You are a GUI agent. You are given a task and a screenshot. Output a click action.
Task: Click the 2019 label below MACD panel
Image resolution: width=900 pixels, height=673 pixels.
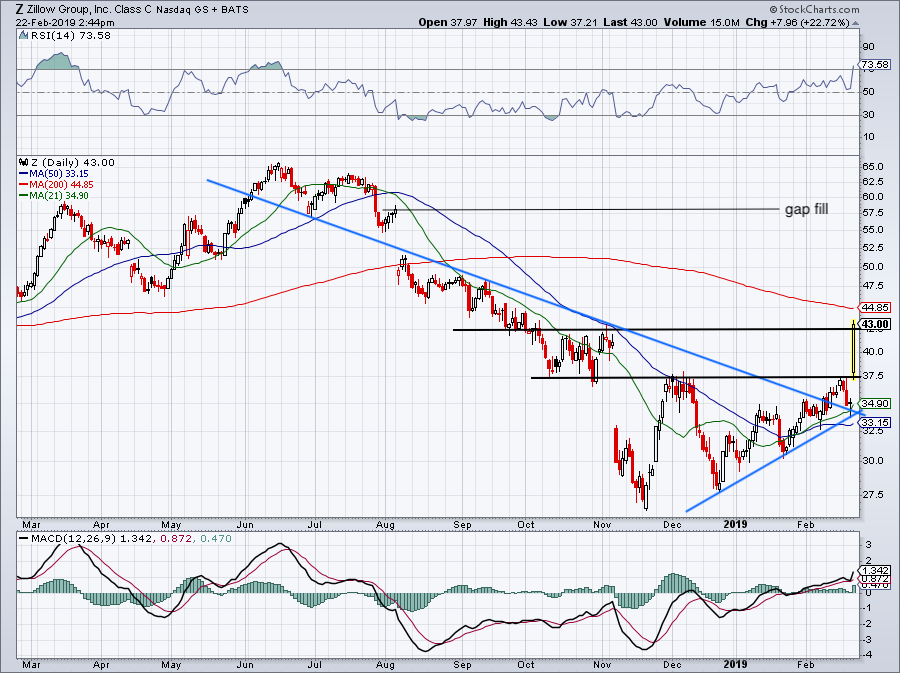coord(735,665)
